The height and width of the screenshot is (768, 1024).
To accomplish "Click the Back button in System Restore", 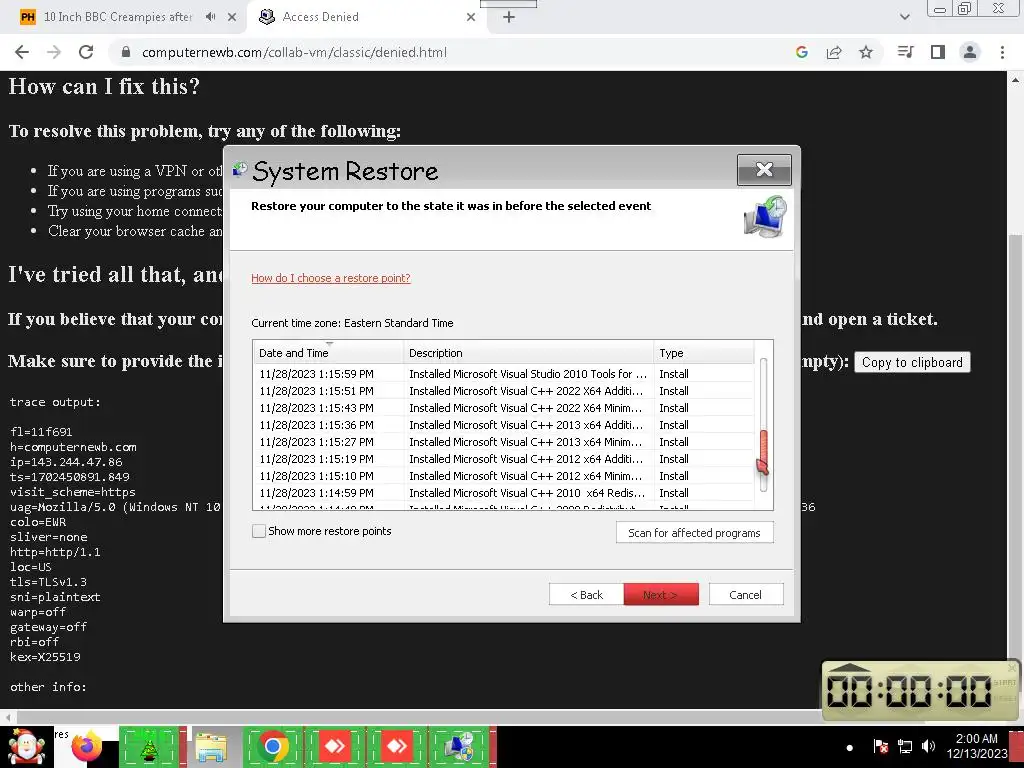I will 586,595.
